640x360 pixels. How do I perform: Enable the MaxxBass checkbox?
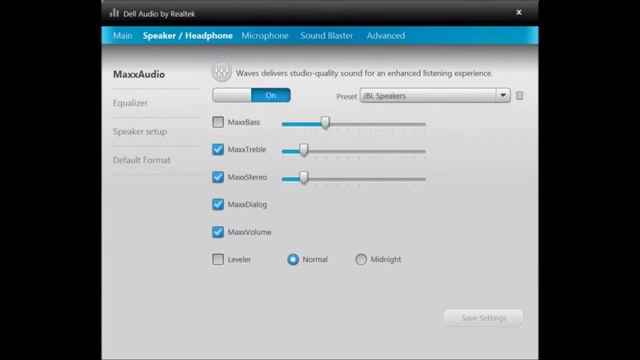pos(218,122)
